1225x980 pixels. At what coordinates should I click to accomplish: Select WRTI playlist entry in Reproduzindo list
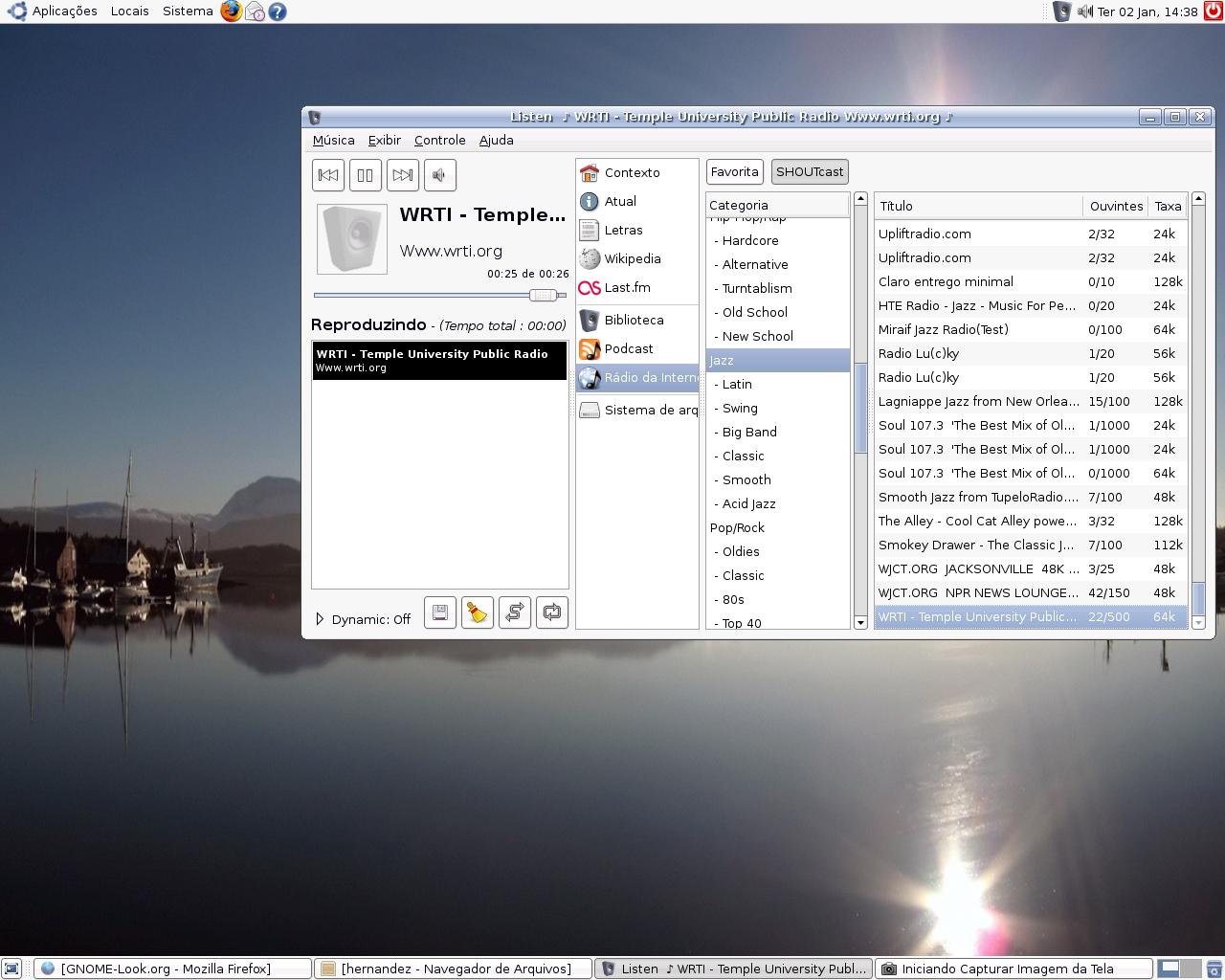pyautogui.click(x=440, y=361)
